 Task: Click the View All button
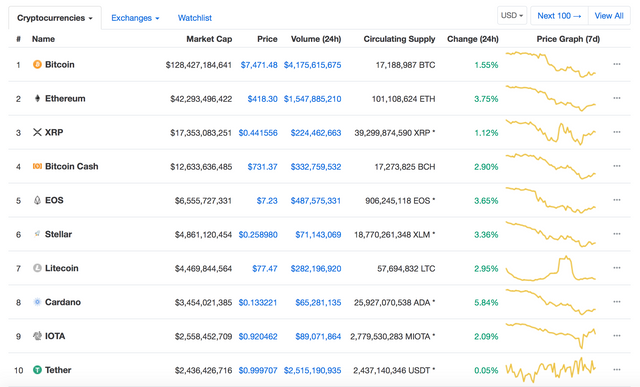pyautogui.click(x=609, y=16)
